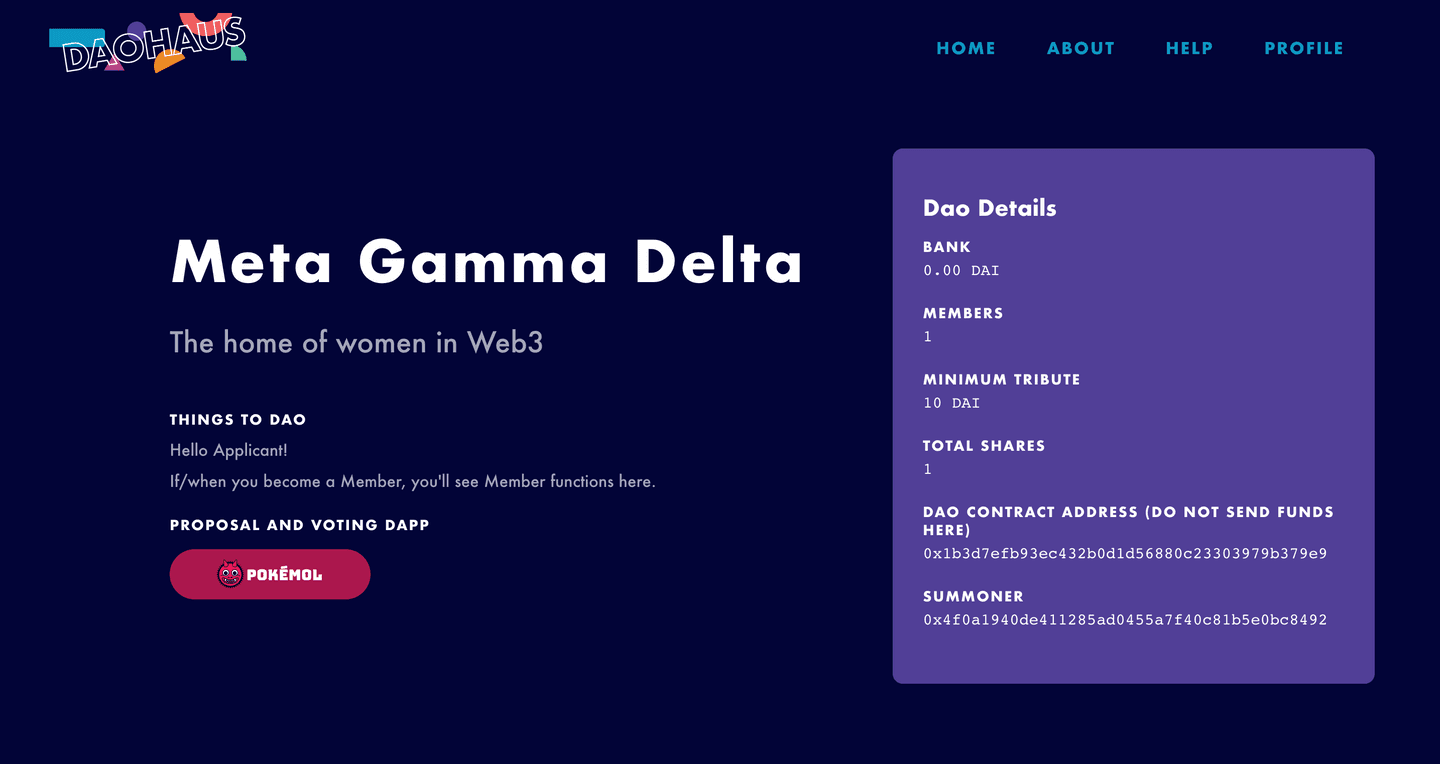Click the tagline about women in Web3
The height and width of the screenshot is (764, 1440).
[x=357, y=343]
